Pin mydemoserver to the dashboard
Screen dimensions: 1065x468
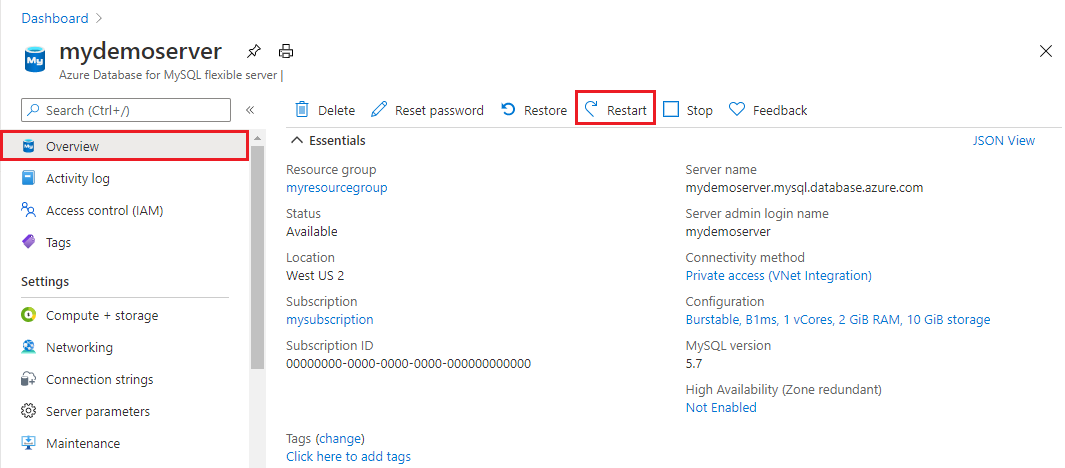[254, 51]
